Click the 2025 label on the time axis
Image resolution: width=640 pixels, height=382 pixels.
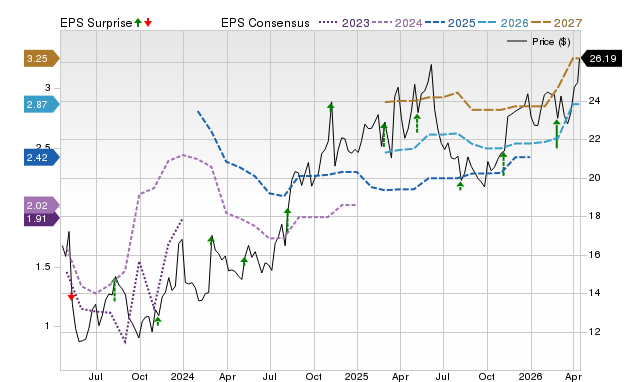pyautogui.click(x=356, y=376)
